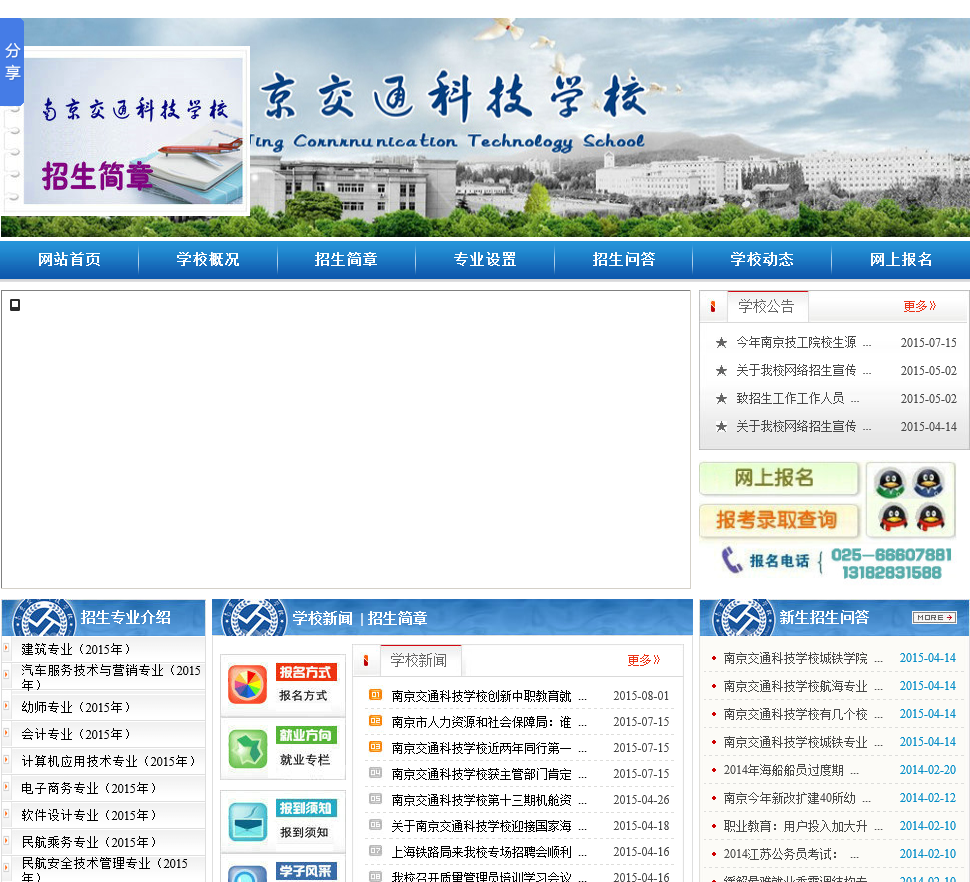Screen dimensions: 970x882
Task: Open news 关于南京交通科技学校迎接国家海
Action: (488, 826)
